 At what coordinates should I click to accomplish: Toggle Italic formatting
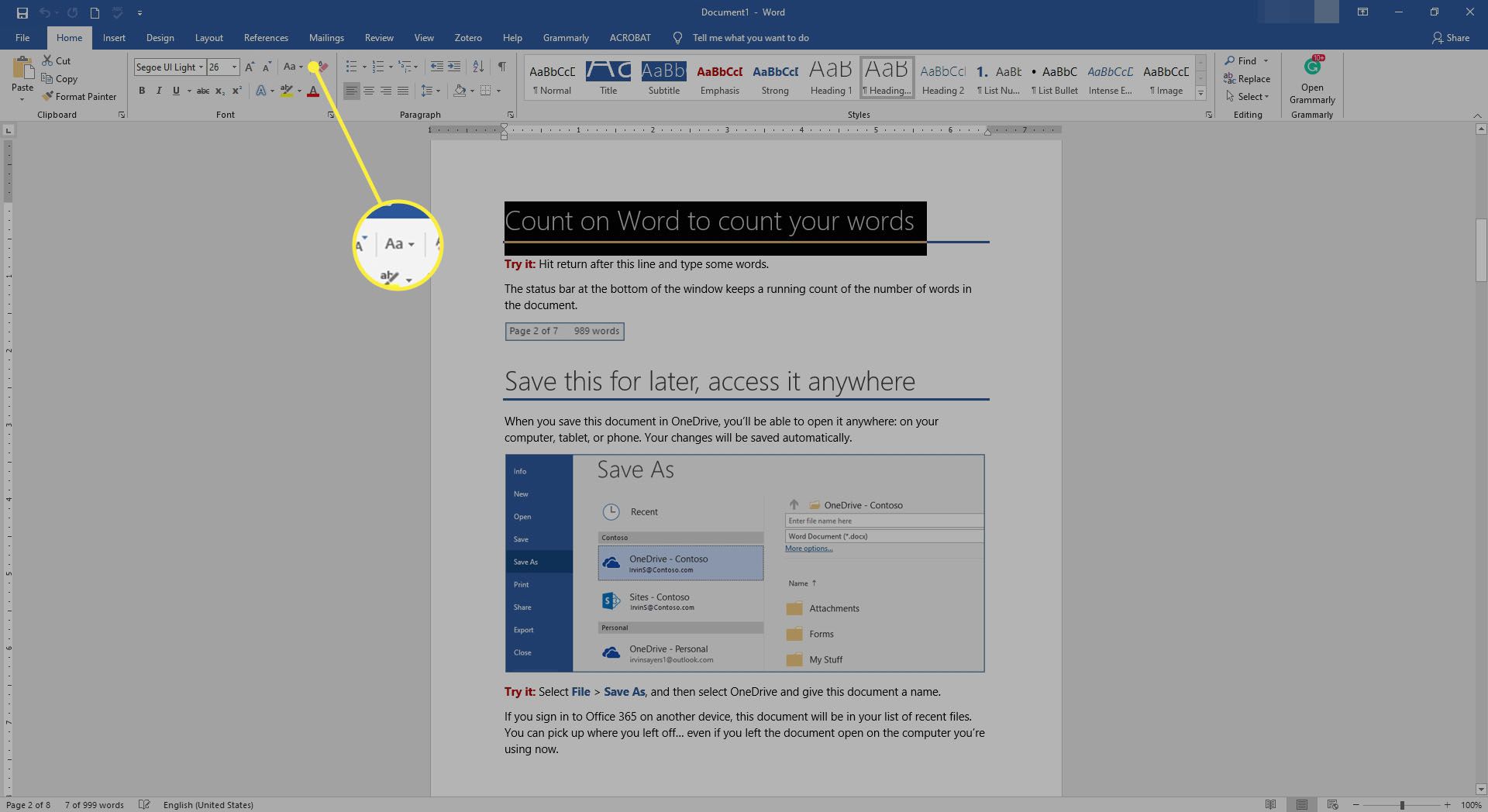click(159, 91)
